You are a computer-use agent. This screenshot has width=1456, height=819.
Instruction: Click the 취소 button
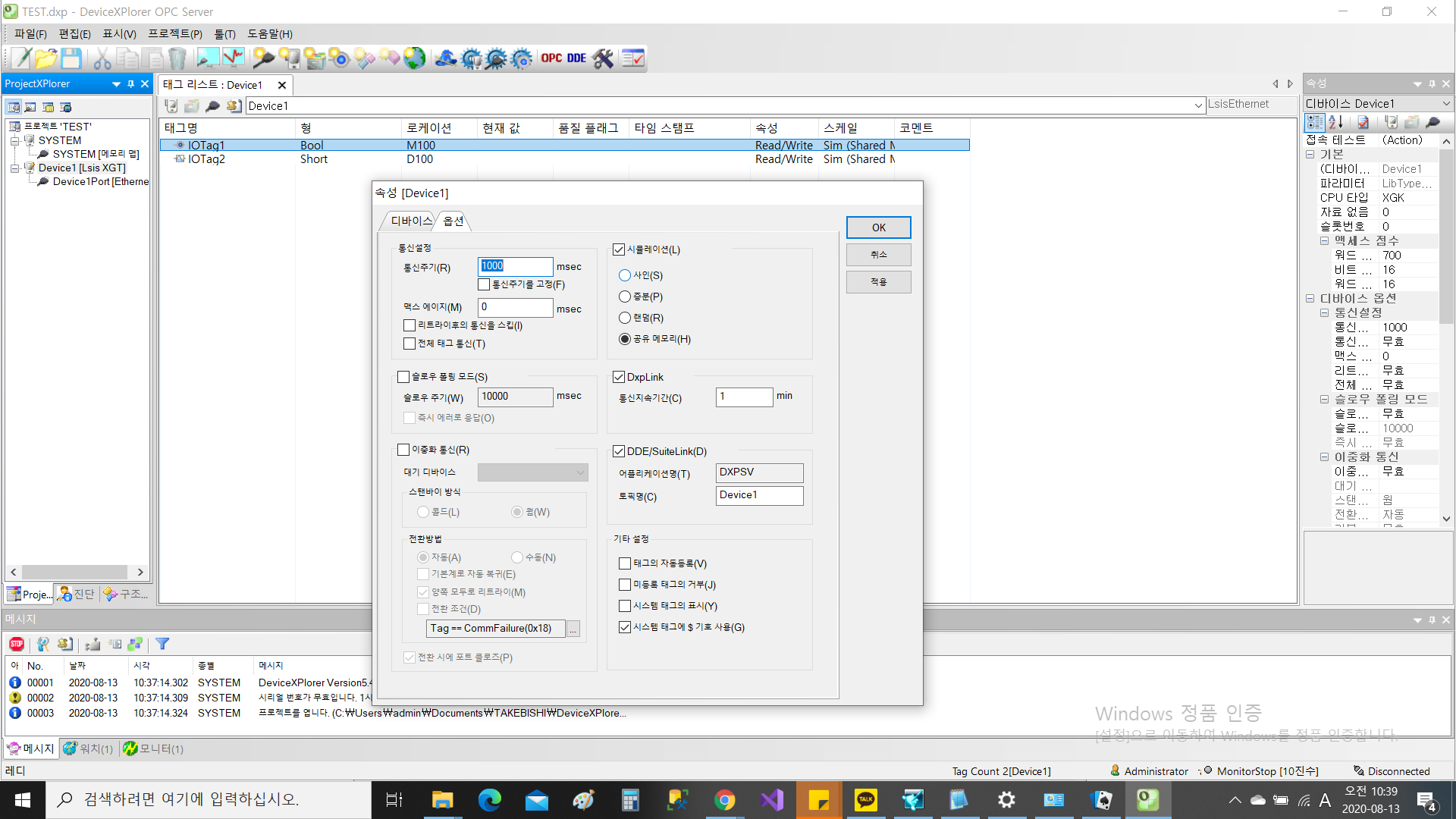(x=879, y=255)
